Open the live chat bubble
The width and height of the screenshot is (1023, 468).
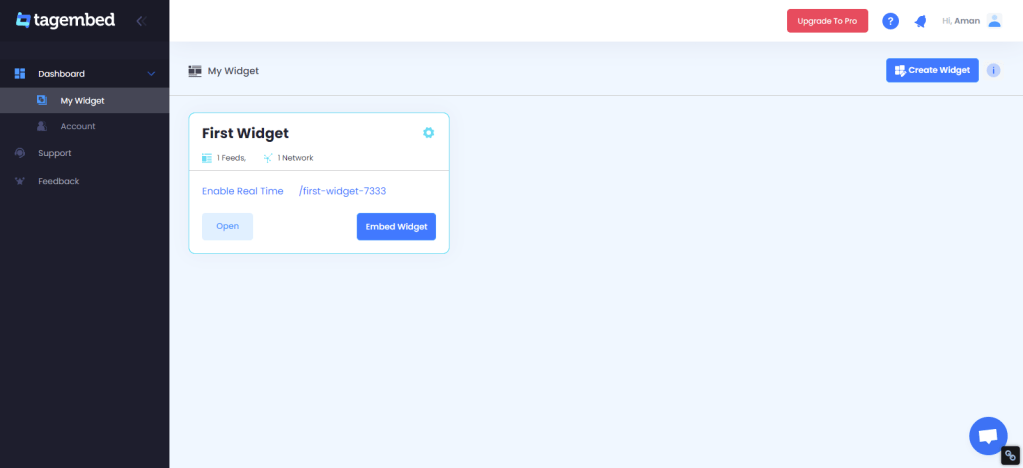coord(987,435)
